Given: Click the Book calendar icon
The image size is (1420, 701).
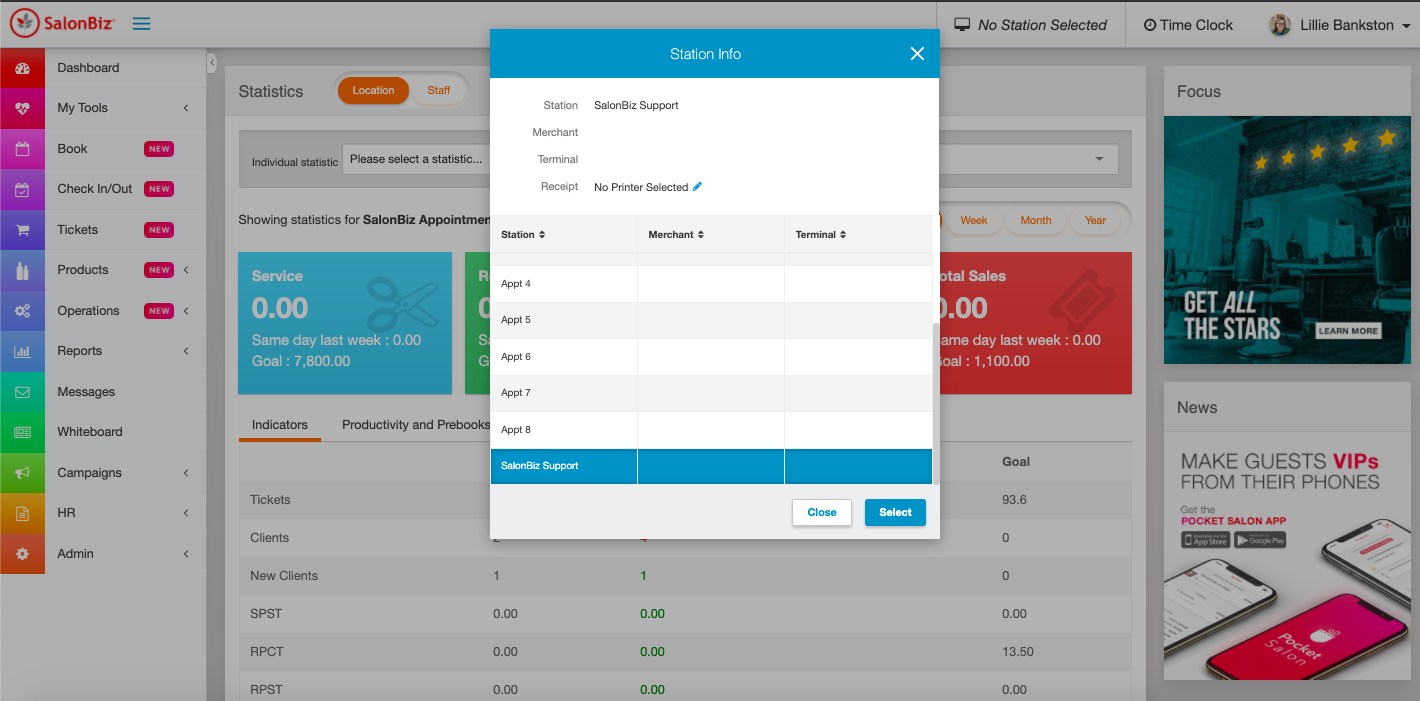Looking at the screenshot, I should pyautogui.click(x=23, y=149).
